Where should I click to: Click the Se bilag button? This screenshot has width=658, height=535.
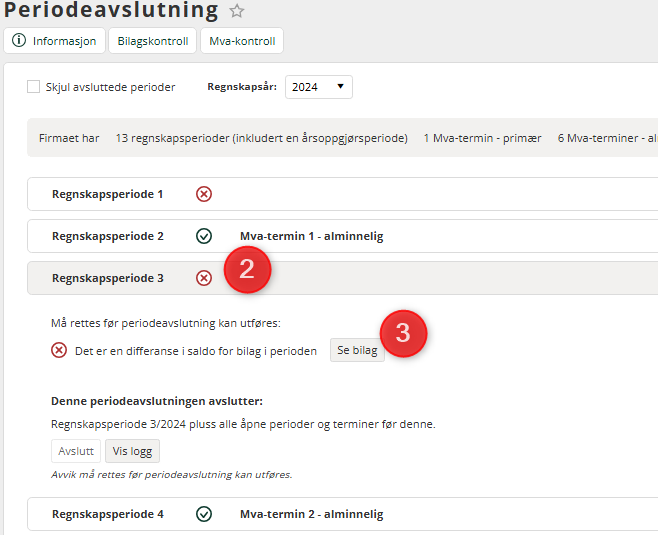coord(357,350)
